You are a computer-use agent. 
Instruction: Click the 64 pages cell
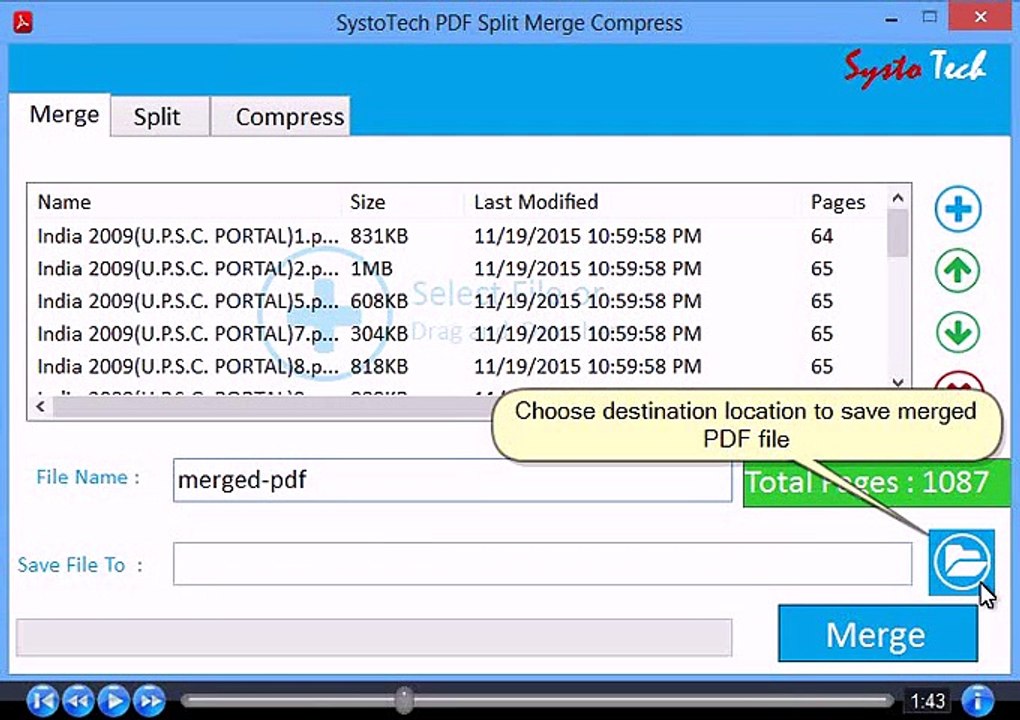point(822,235)
